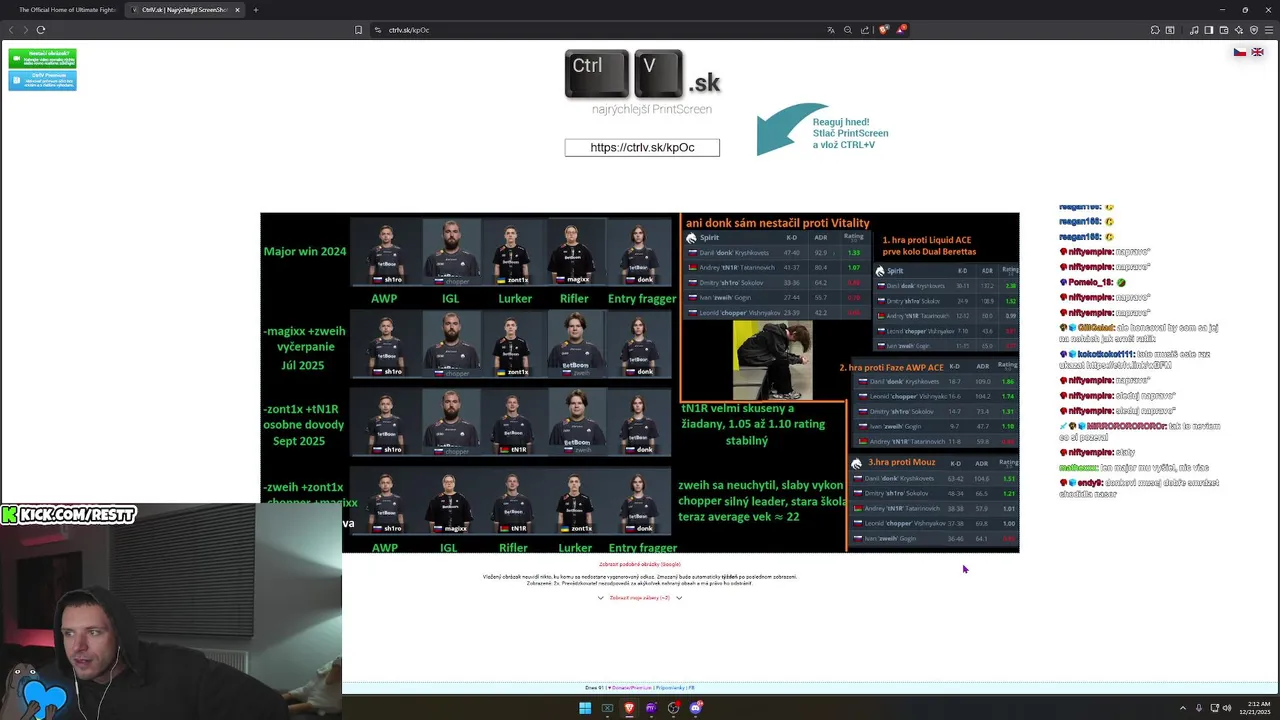Click Zobraziť podobné obrázky (Google) link
This screenshot has height=720, width=1280.
pos(640,564)
